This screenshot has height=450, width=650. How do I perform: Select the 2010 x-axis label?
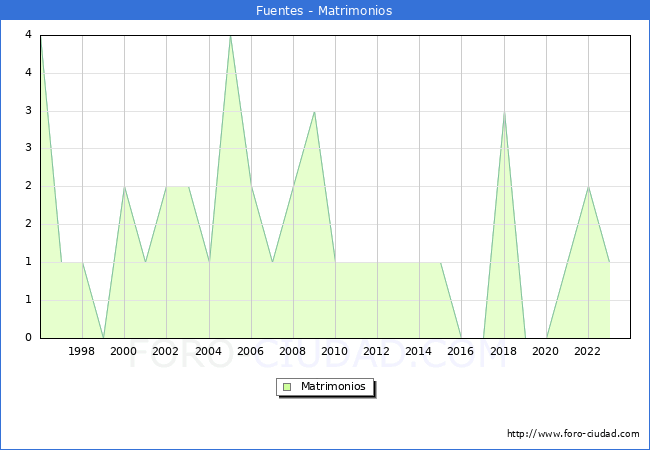[x=335, y=351]
